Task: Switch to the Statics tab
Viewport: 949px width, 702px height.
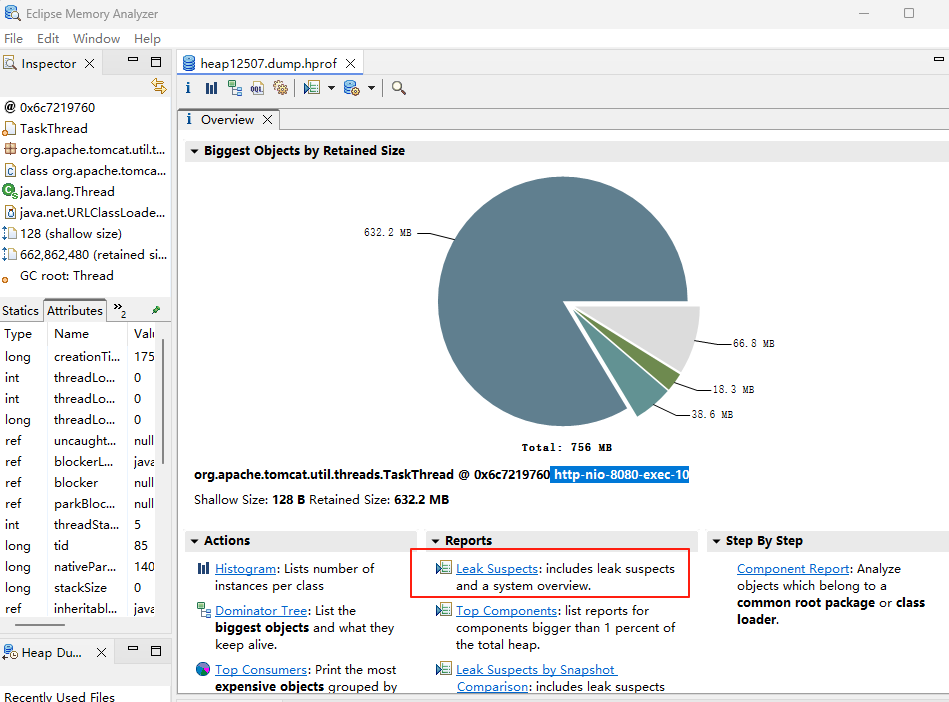Action: 20,310
